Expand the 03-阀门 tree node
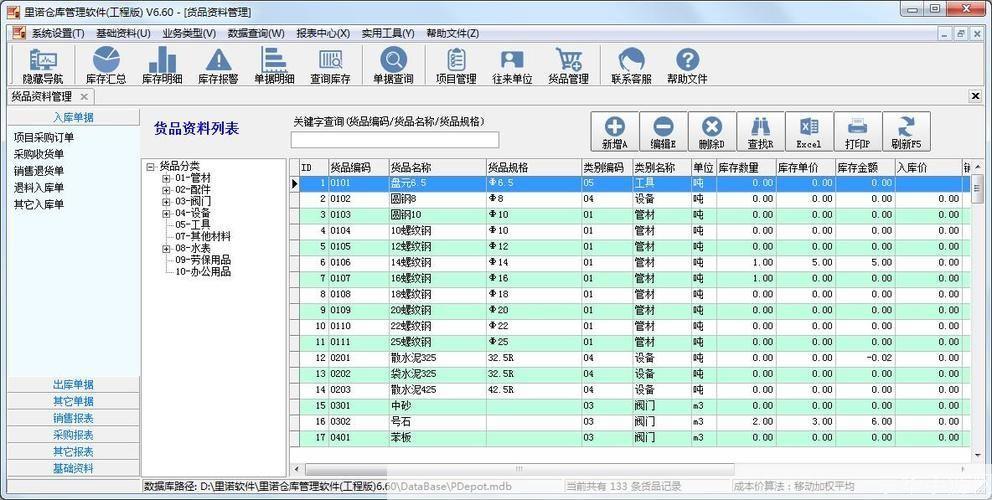Image resolution: width=992 pixels, height=500 pixels. pyautogui.click(x=166, y=202)
